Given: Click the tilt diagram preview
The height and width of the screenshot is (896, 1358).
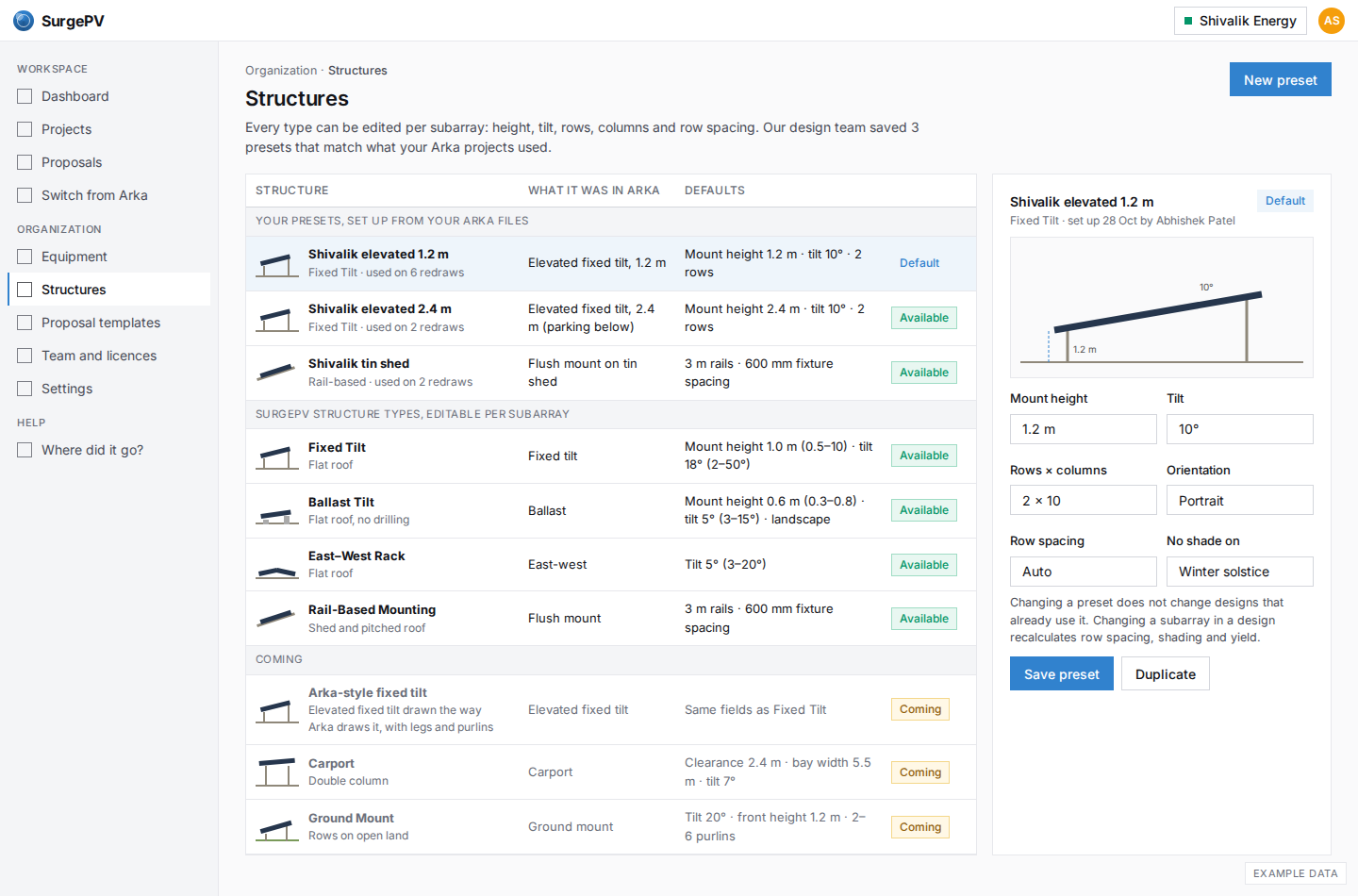Looking at the screenshot, I should 1162,307.
